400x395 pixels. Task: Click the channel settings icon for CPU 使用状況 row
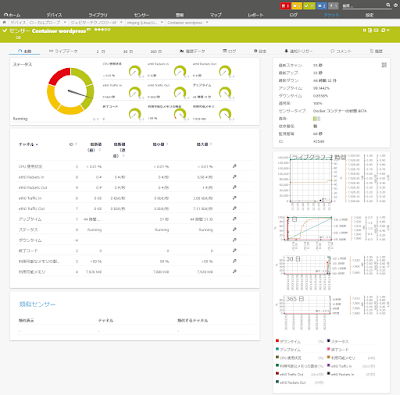coord(235,166)
